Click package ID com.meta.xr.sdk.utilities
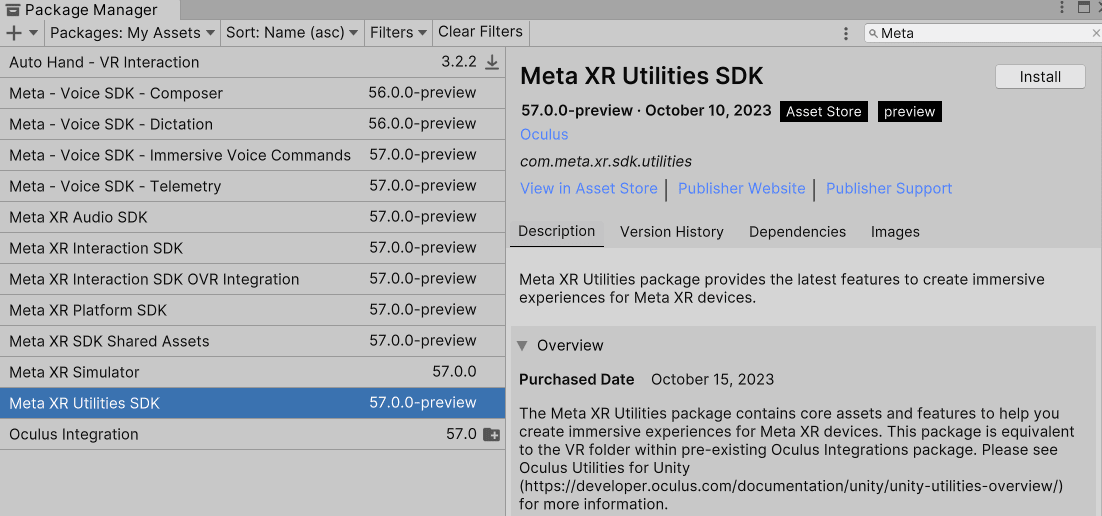This screenshot has height=516, width=1102. coord(606,162)
